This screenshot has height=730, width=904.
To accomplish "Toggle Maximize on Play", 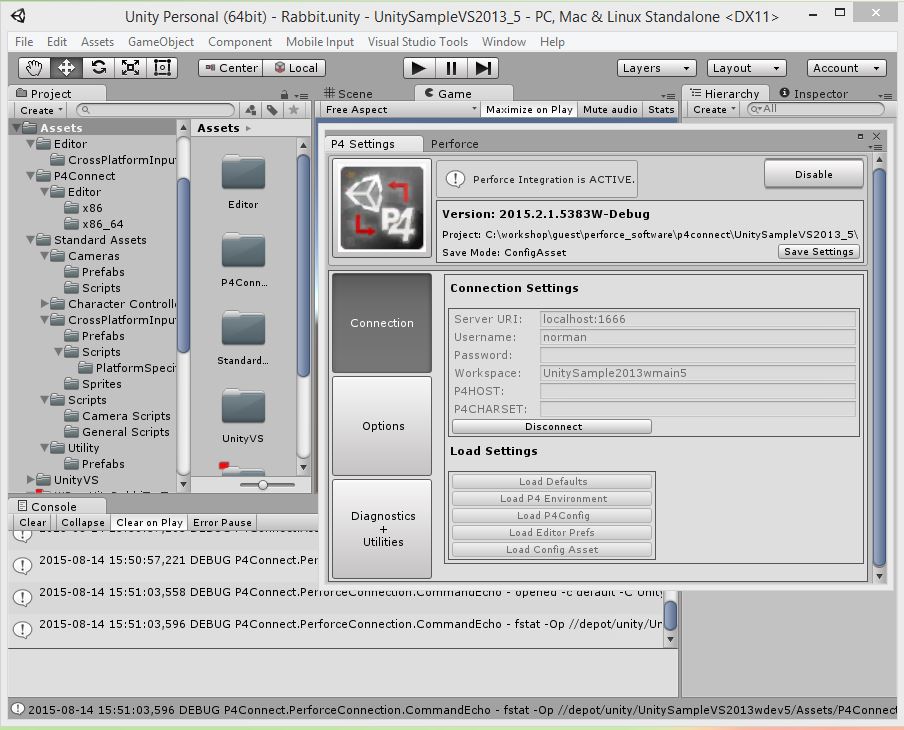I will tap(529, 110).
